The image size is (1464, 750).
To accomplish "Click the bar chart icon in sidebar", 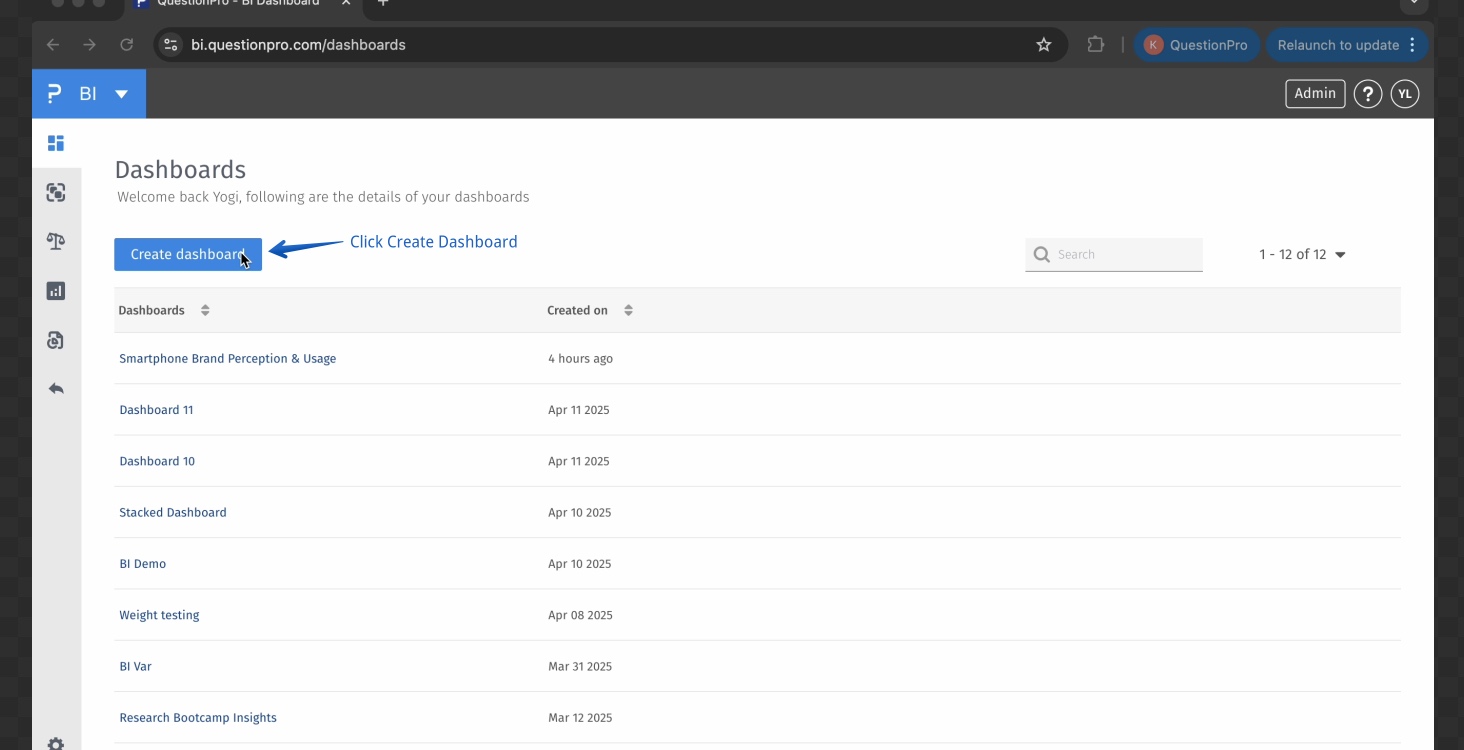I will pos(56,291).
